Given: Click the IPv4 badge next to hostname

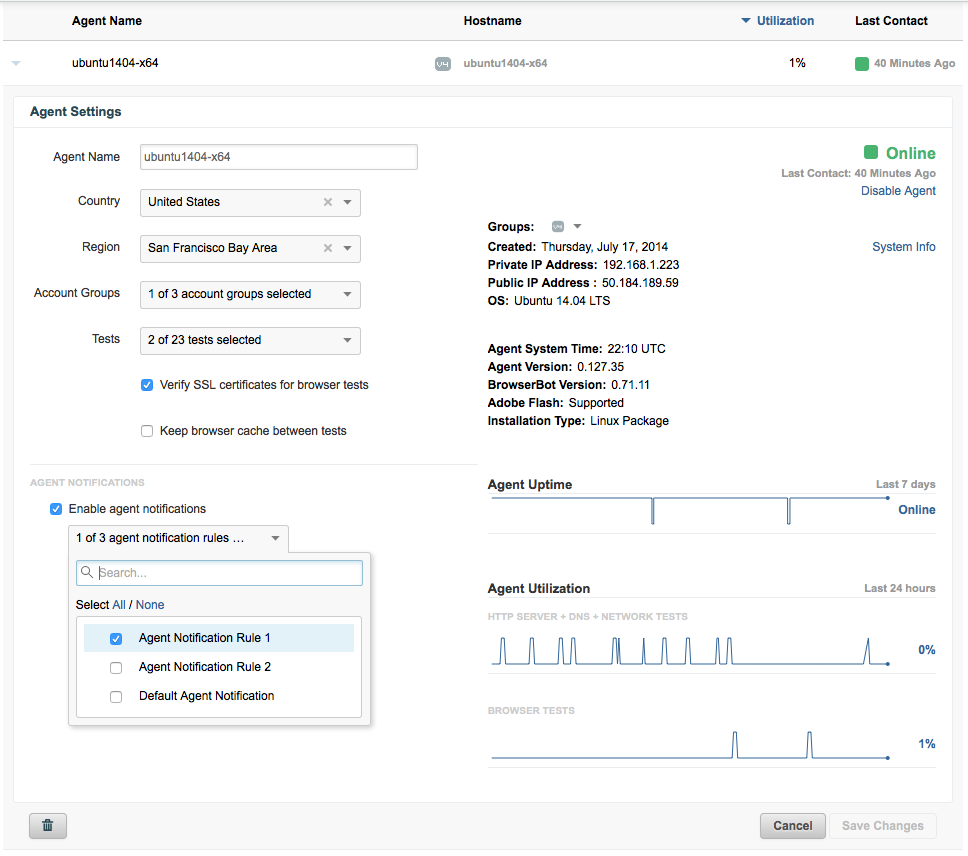Looking at the screenshot, I should [443, 64].
